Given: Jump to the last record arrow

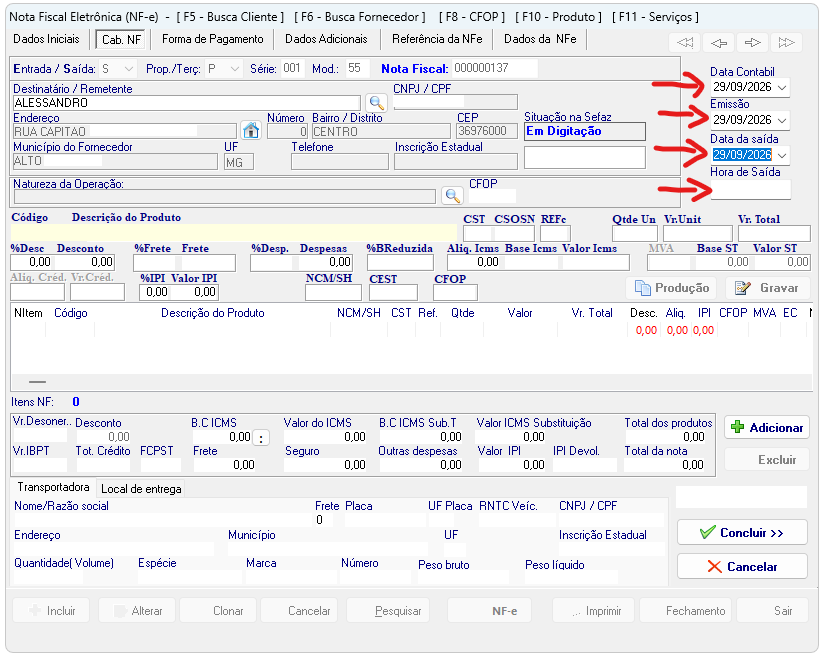Looking at the screenshot, I should tap(786, 43).
